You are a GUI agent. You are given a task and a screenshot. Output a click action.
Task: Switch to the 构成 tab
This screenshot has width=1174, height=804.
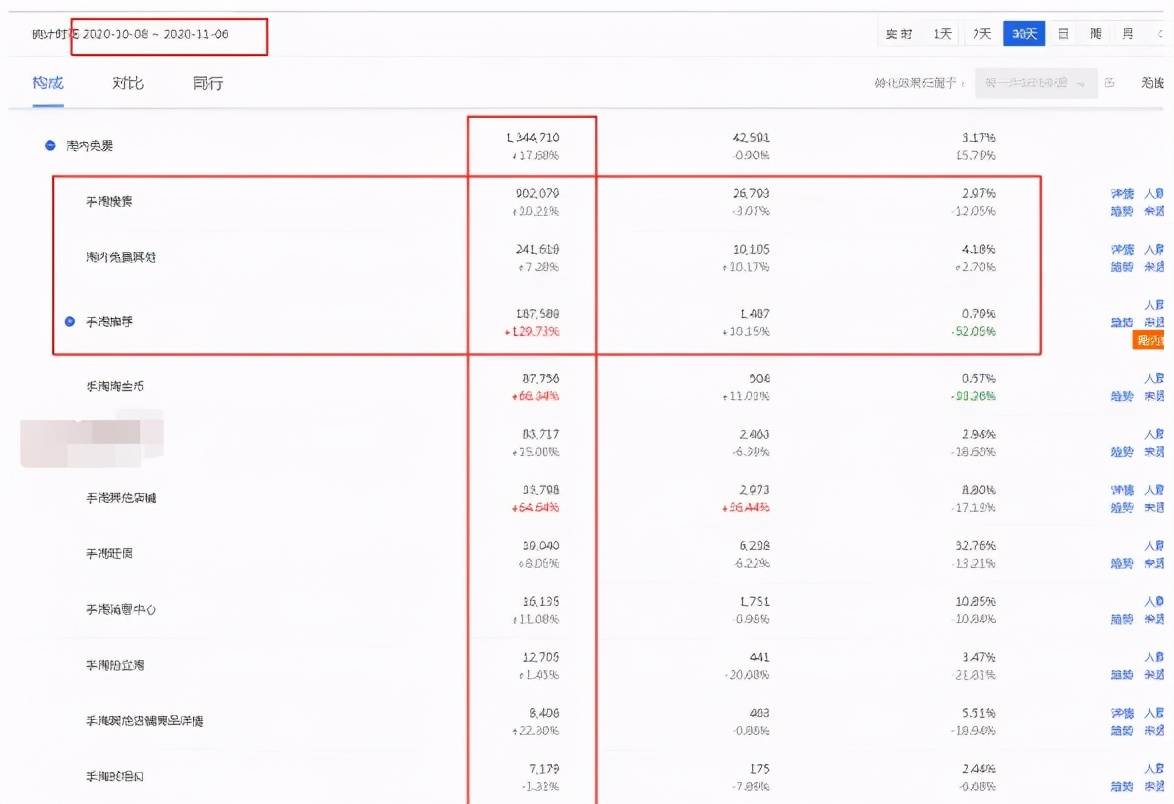48,83
